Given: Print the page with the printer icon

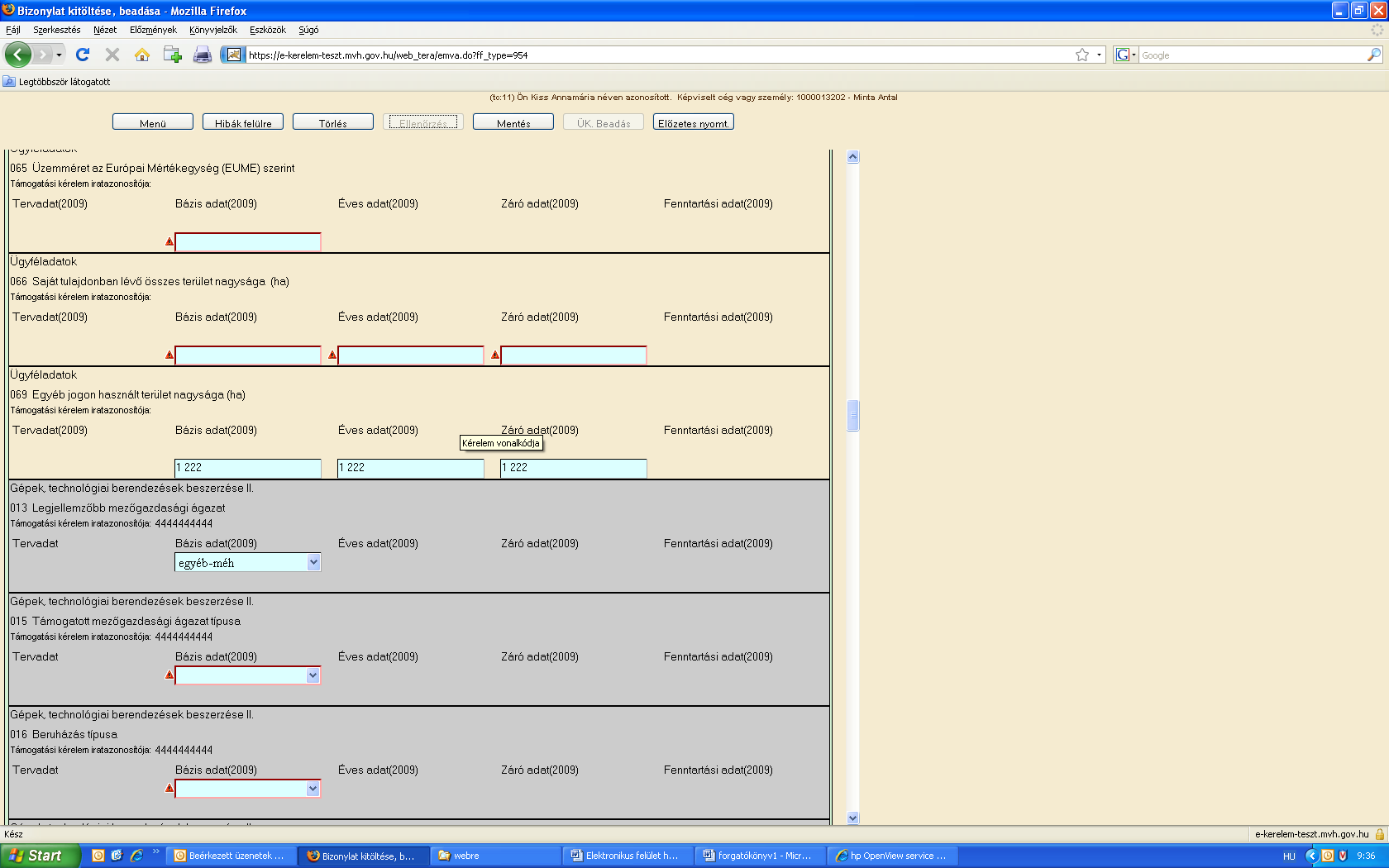Looking at the screenshot, I should coord(202,55).
